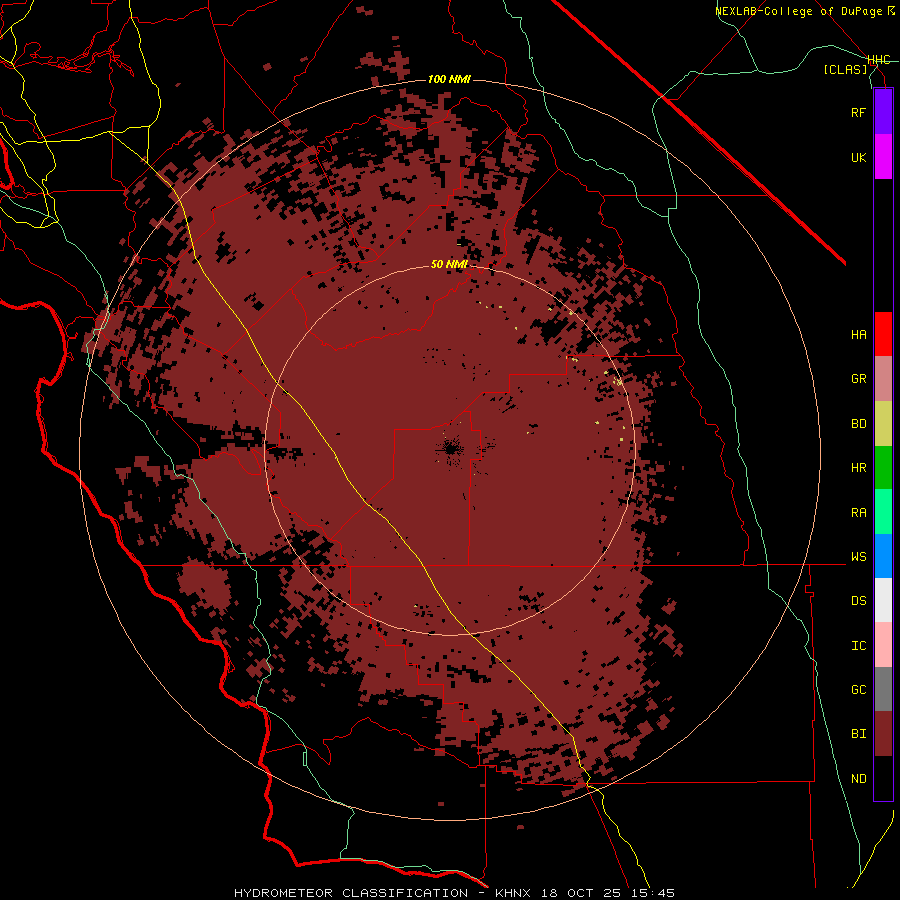Select the blue WS color swatch
Screen dimensions: 900x900
tap(883, 556)
